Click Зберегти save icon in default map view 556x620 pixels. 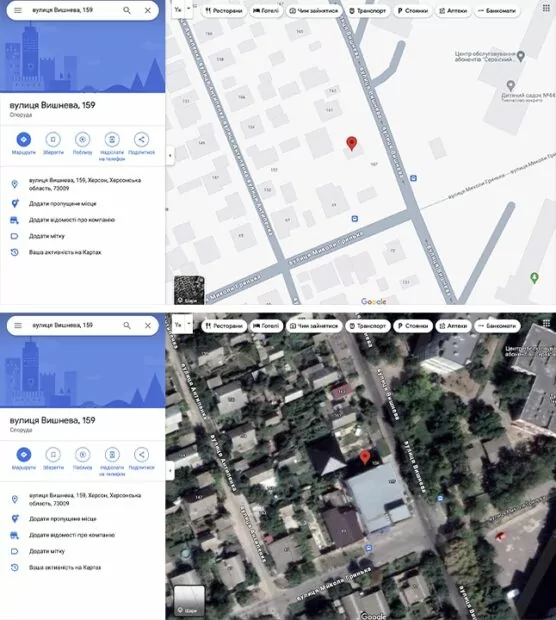pos(53,140)
